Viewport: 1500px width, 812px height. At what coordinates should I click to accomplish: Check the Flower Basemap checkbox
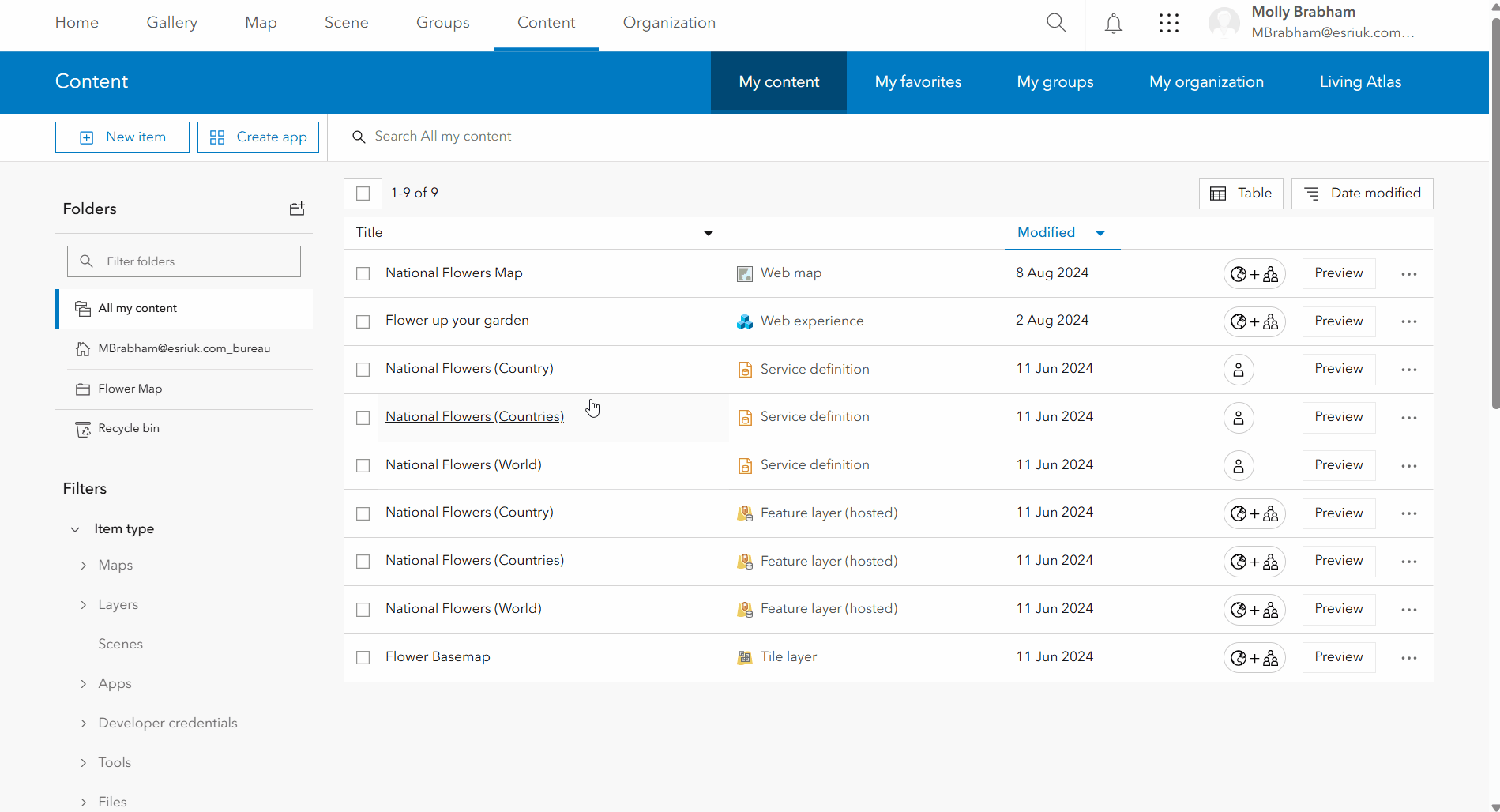(363, 658)
